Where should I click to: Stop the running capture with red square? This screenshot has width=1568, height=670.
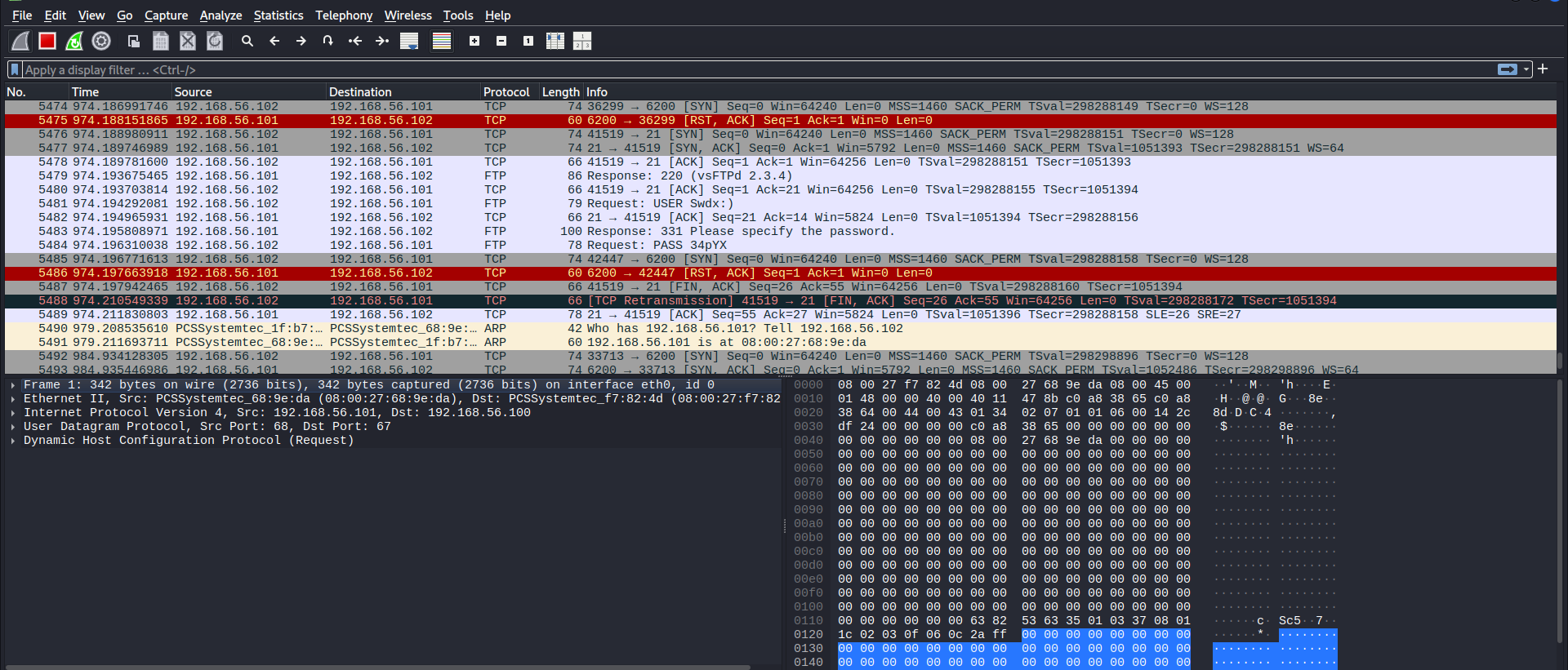(47, 41)
